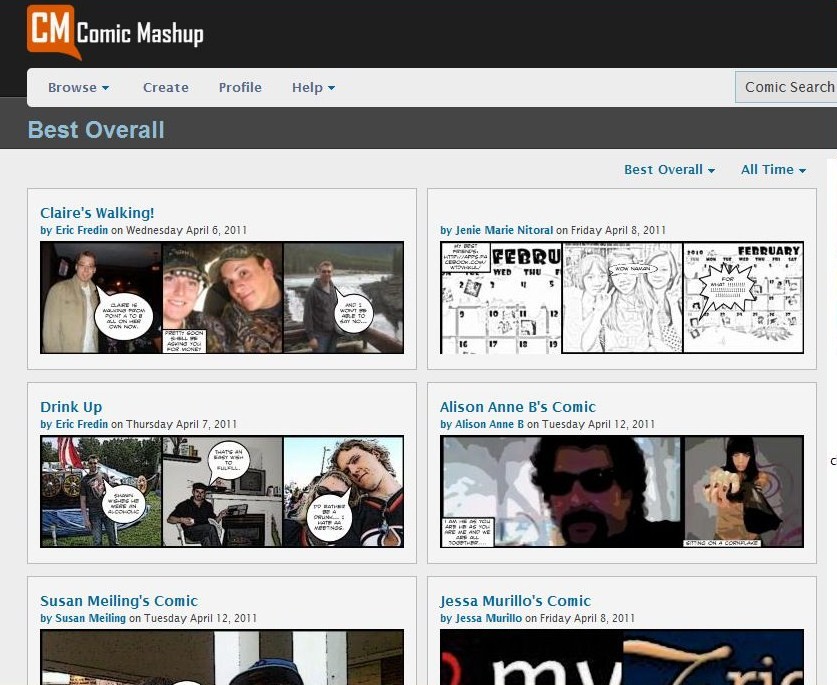
Task: Click the date text Wednesday April 6, 2011
Action: [x=186, y=230]
